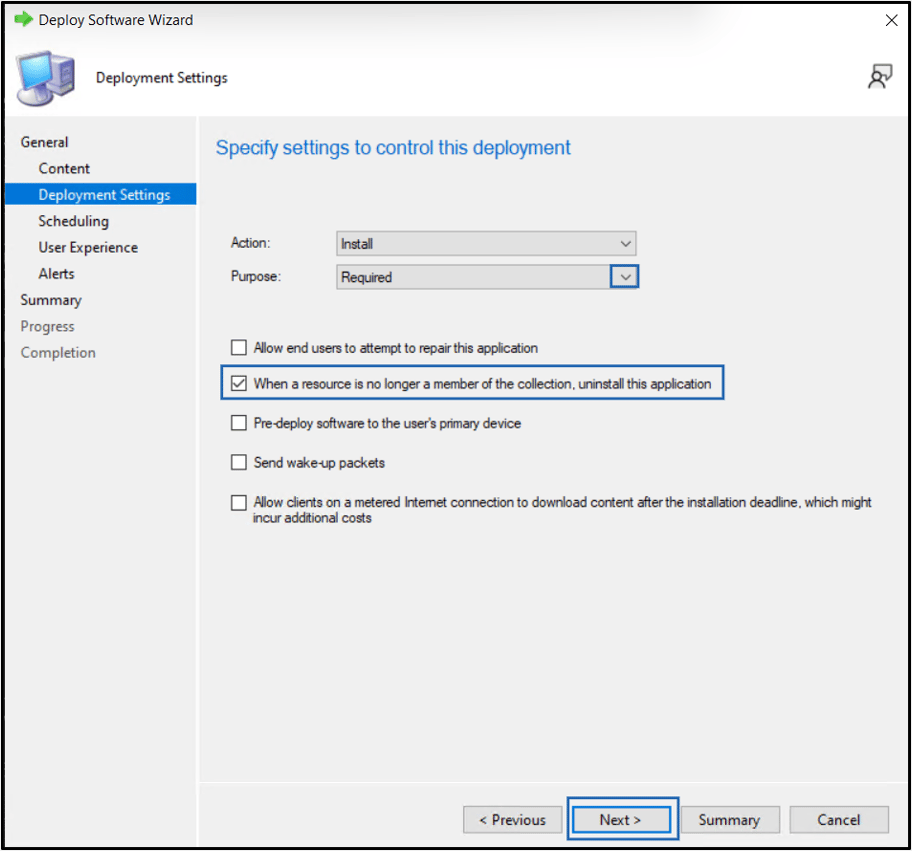Open the User Experience page
The height and width of the screenshot is (851, 912).
coord(88,247)
